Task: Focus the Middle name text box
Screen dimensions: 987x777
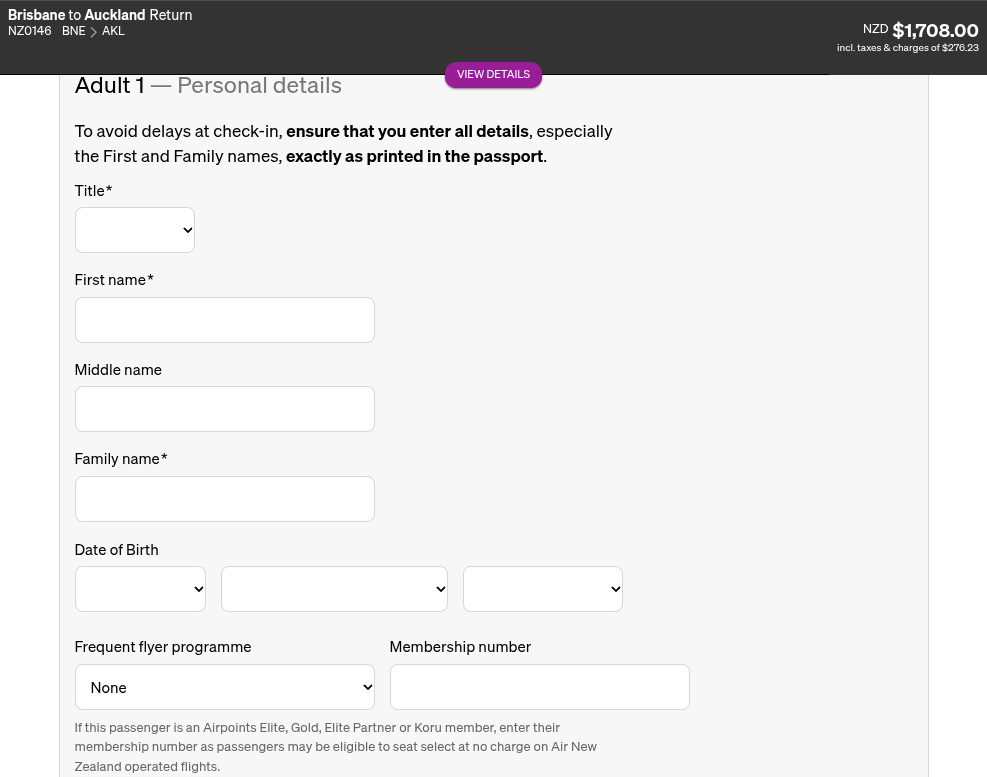Action: click(225, 409)
